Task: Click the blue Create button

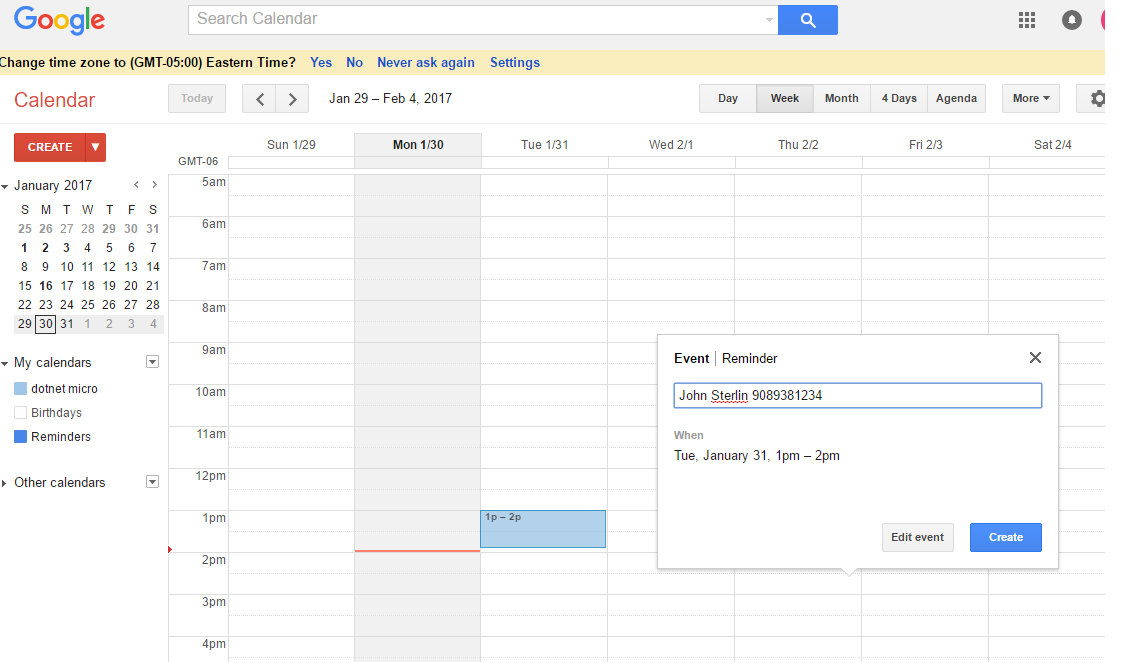Action: [x=1006, y=537]
